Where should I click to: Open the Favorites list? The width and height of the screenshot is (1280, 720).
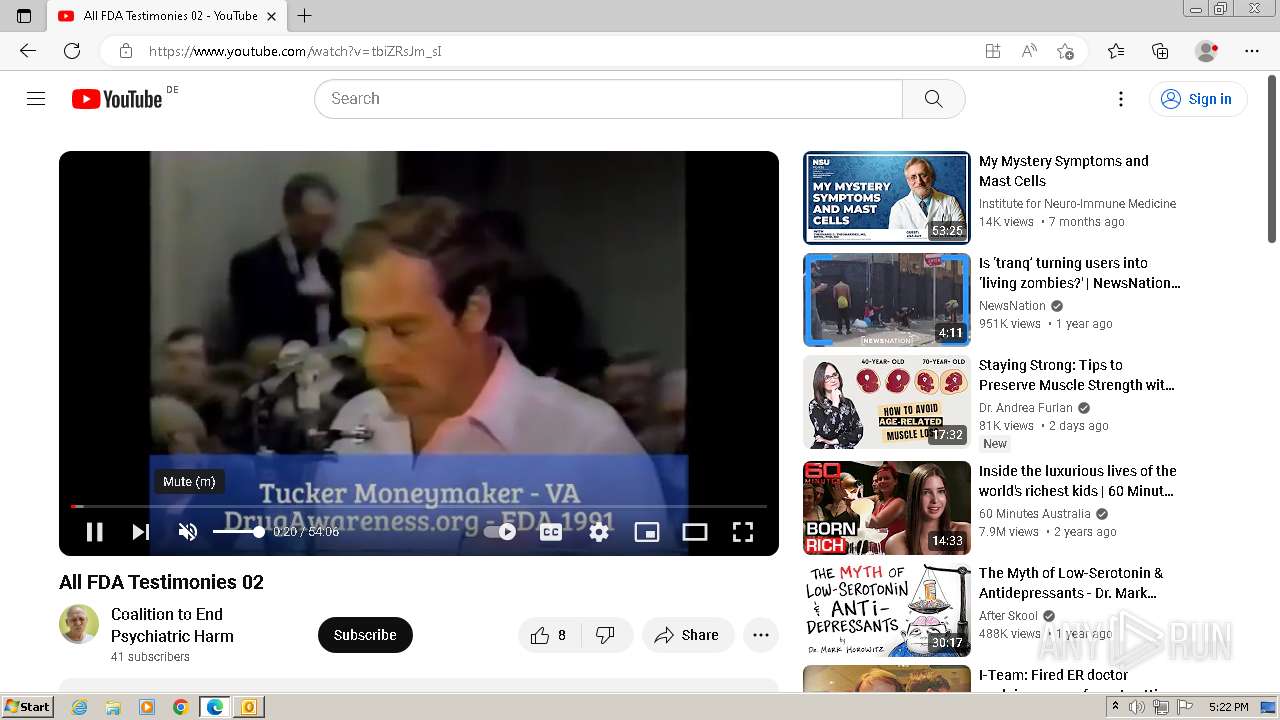point(1116,51)
